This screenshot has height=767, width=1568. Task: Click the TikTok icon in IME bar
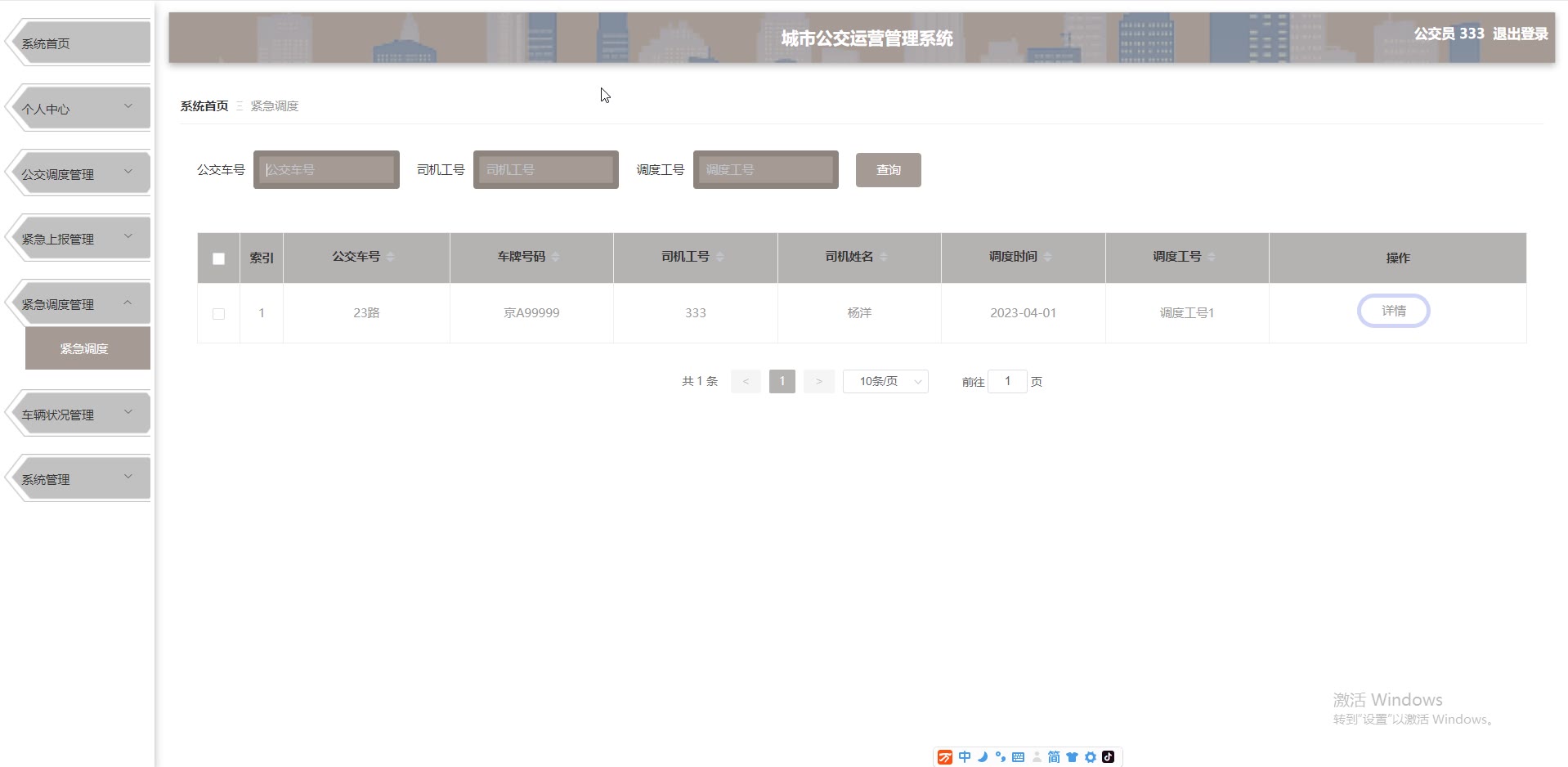(1108, 757)
